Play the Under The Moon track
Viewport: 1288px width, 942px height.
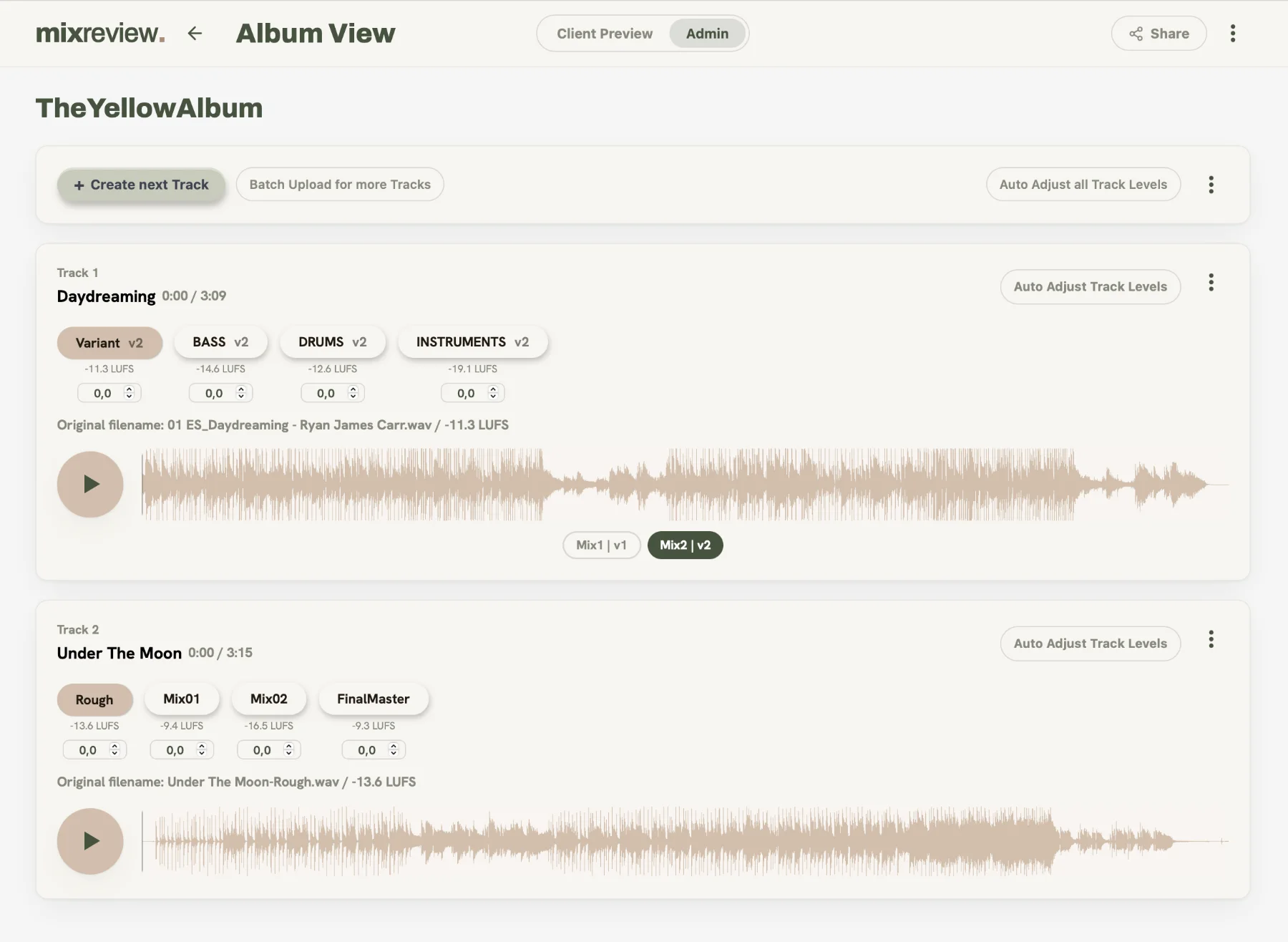[90, 841]
